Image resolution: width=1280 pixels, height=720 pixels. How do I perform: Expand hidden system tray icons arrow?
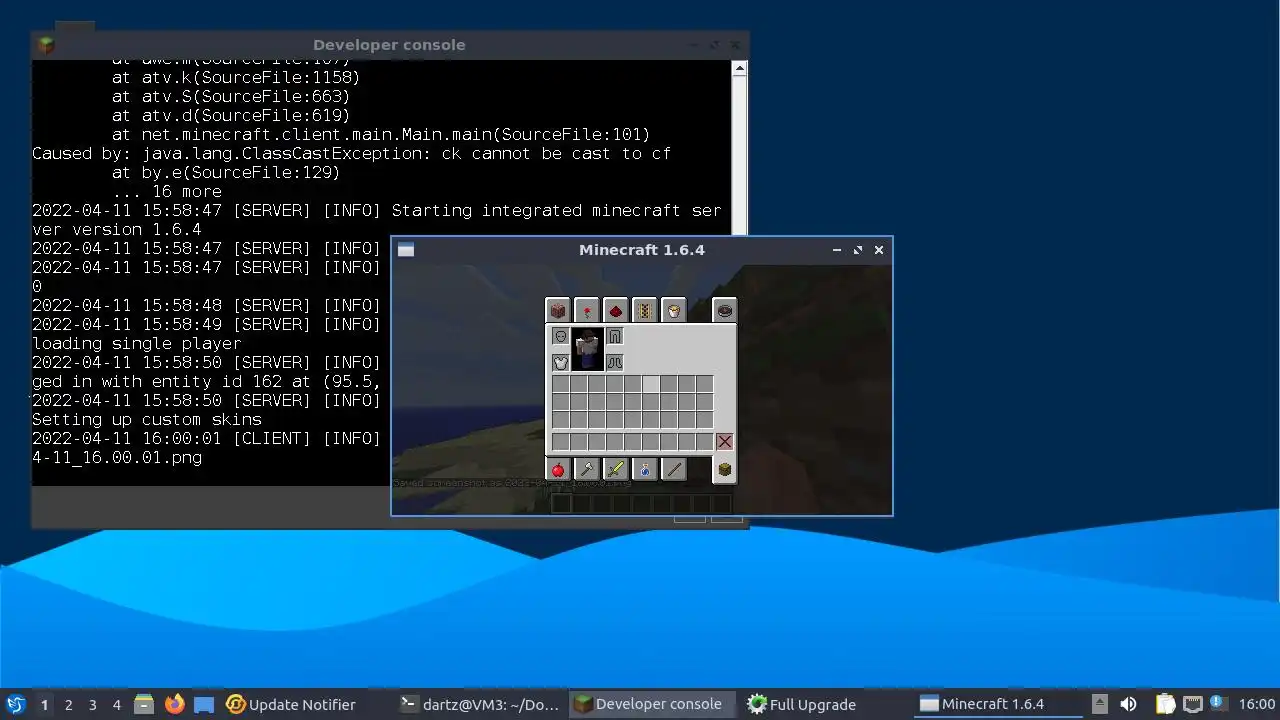click(x=1100, y=704)
